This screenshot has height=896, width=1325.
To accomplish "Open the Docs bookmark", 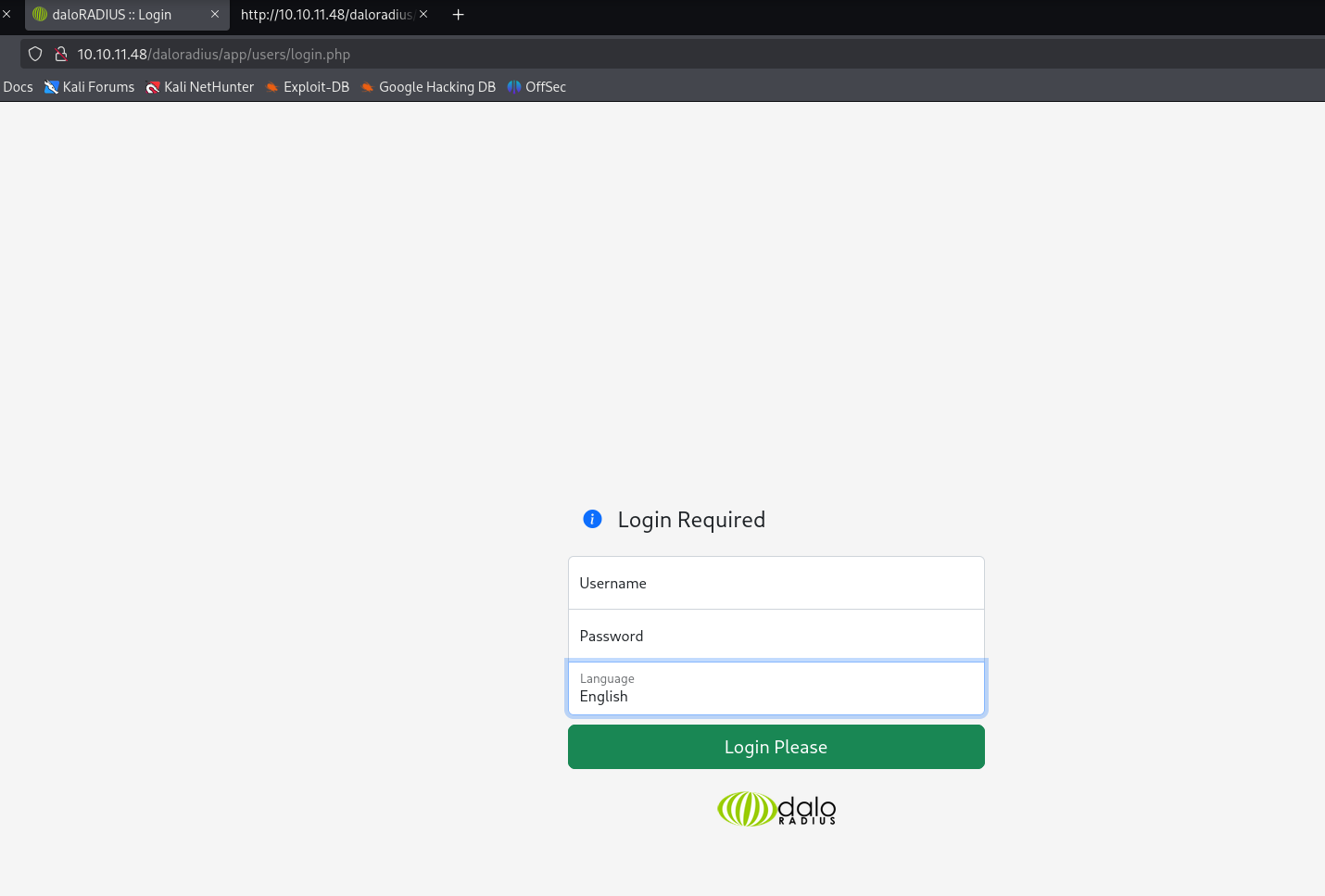I will pos(18,87).
